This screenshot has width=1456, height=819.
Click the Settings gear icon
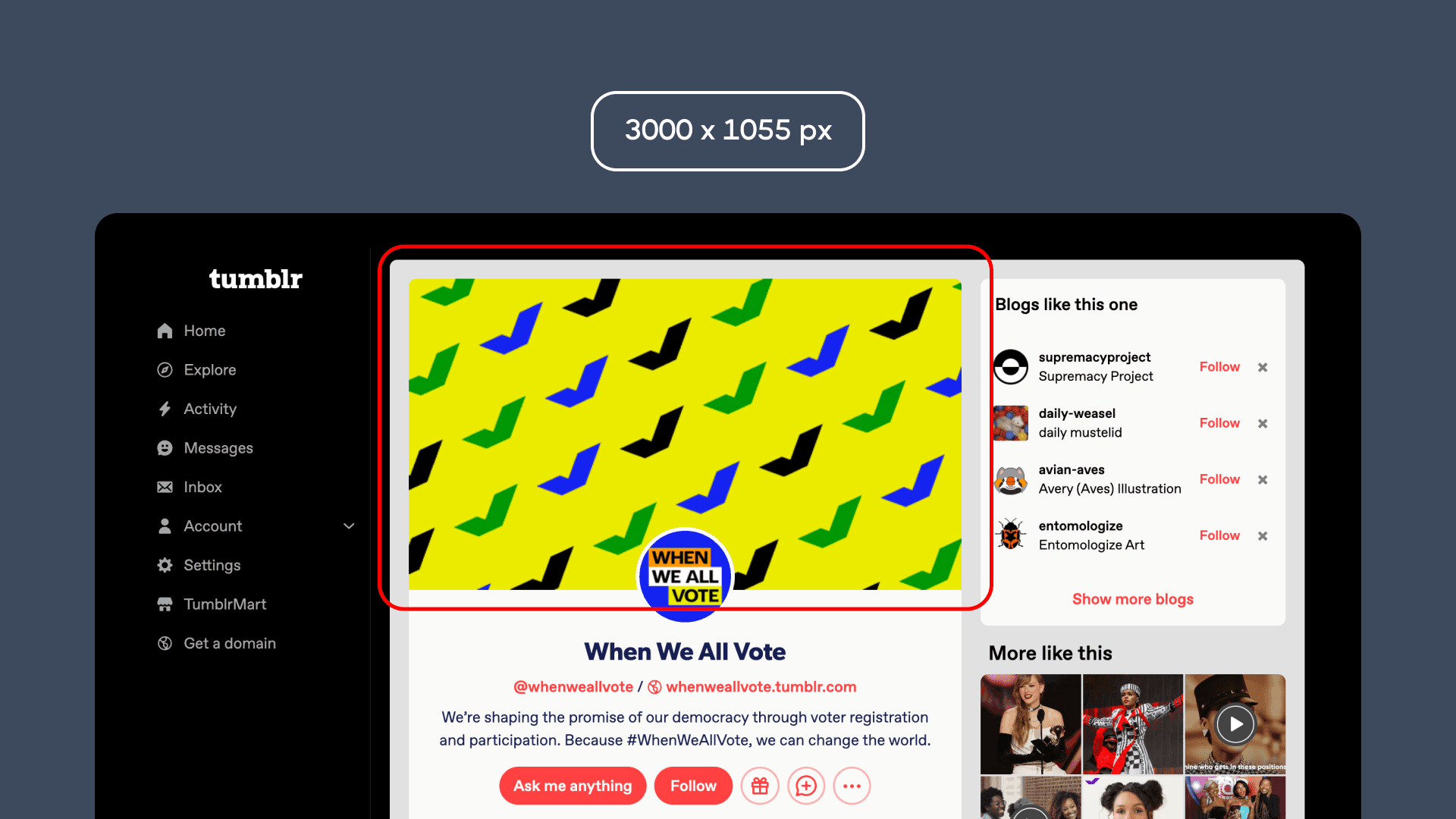click(x=163, y=565)
